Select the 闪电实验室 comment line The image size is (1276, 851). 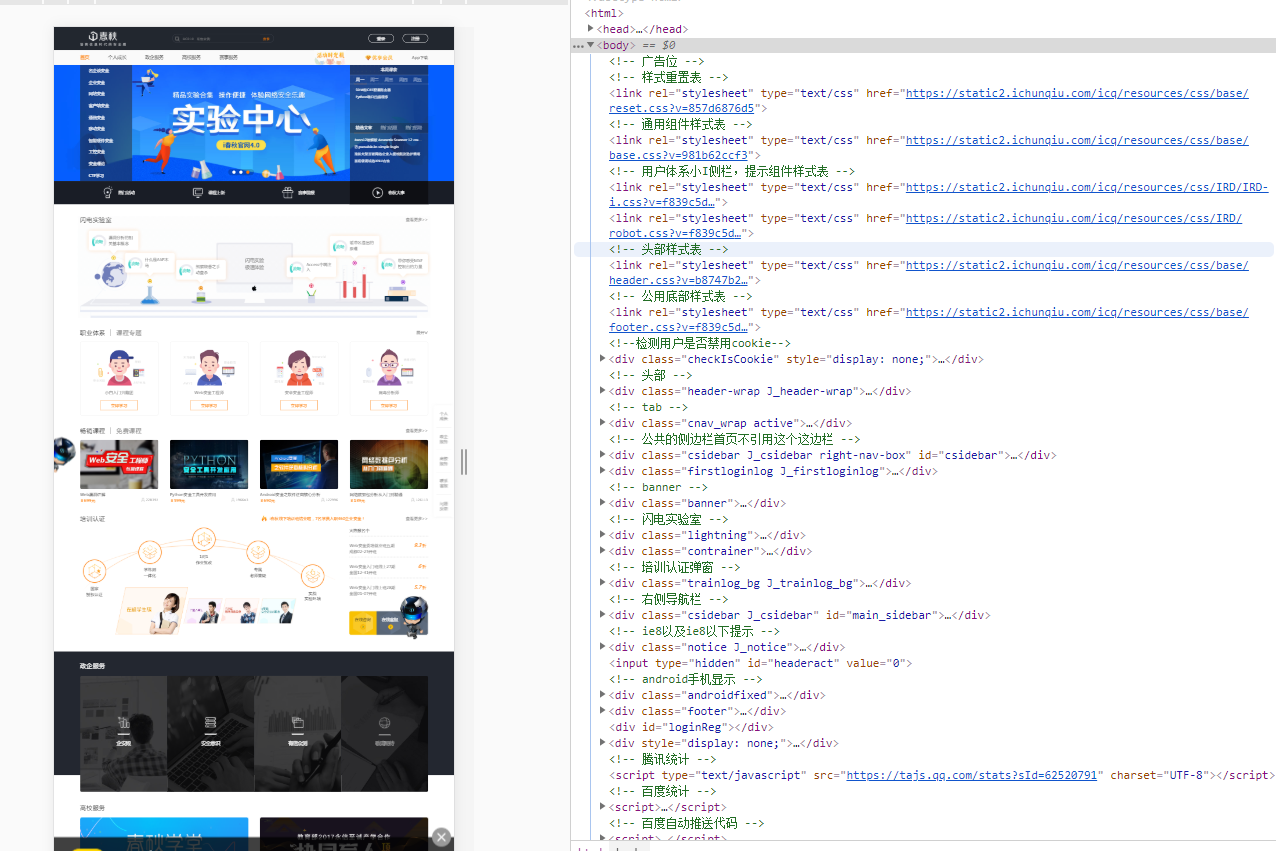[668, 519]
